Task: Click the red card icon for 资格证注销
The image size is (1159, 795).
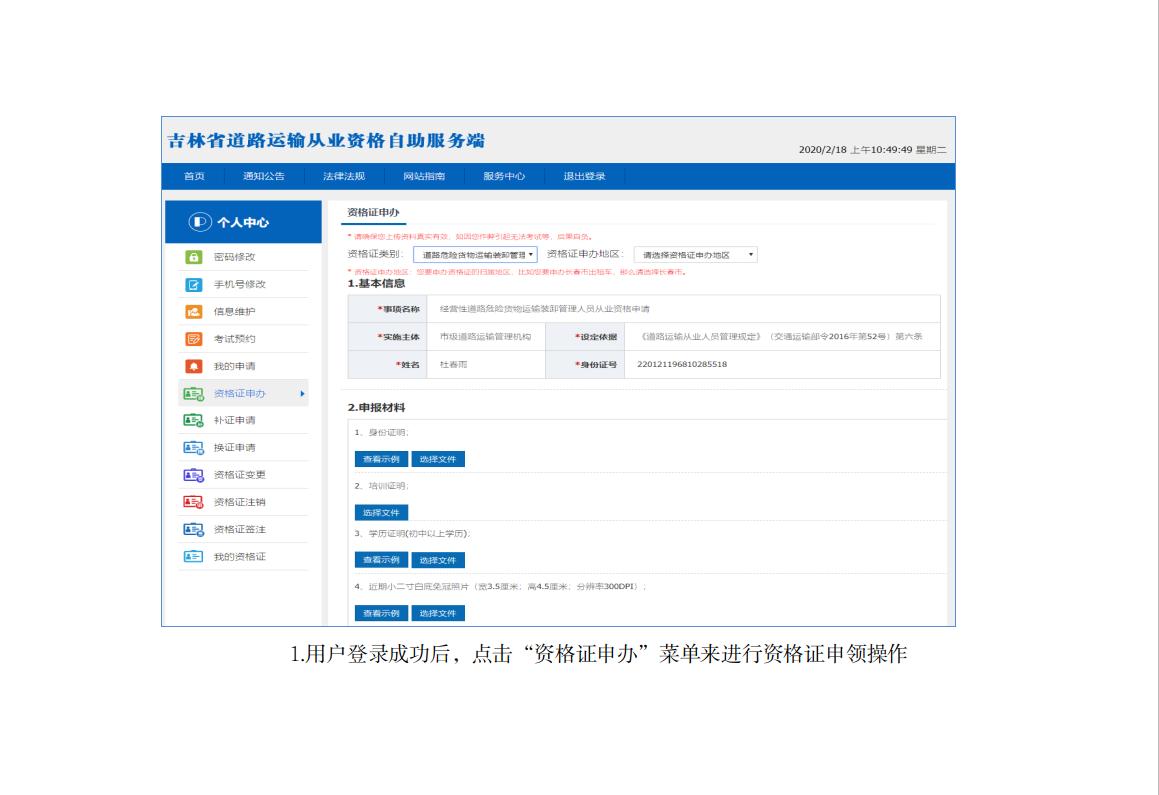Action: coord(194,502)
